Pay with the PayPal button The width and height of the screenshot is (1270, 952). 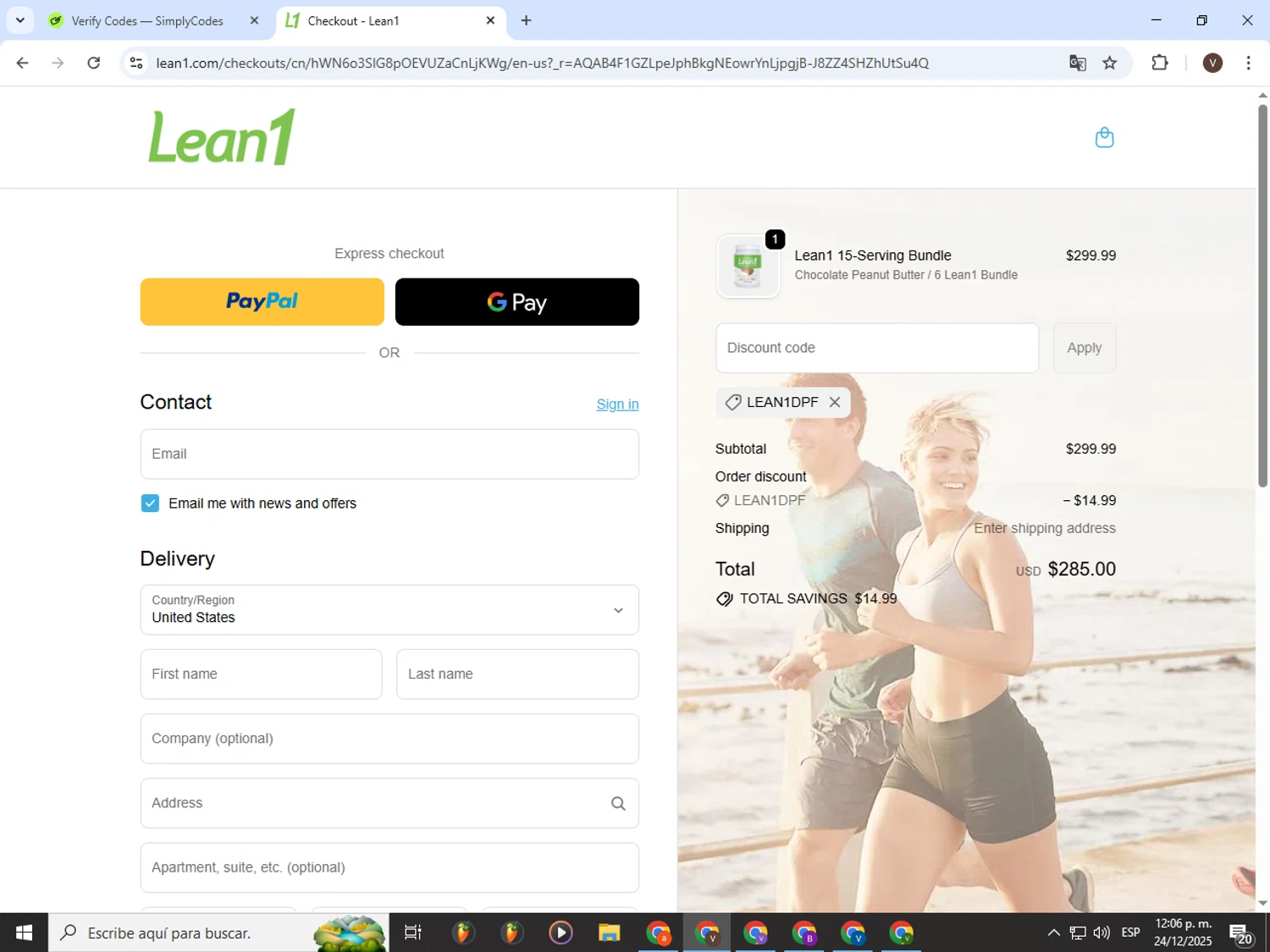(x=262, y=302)
